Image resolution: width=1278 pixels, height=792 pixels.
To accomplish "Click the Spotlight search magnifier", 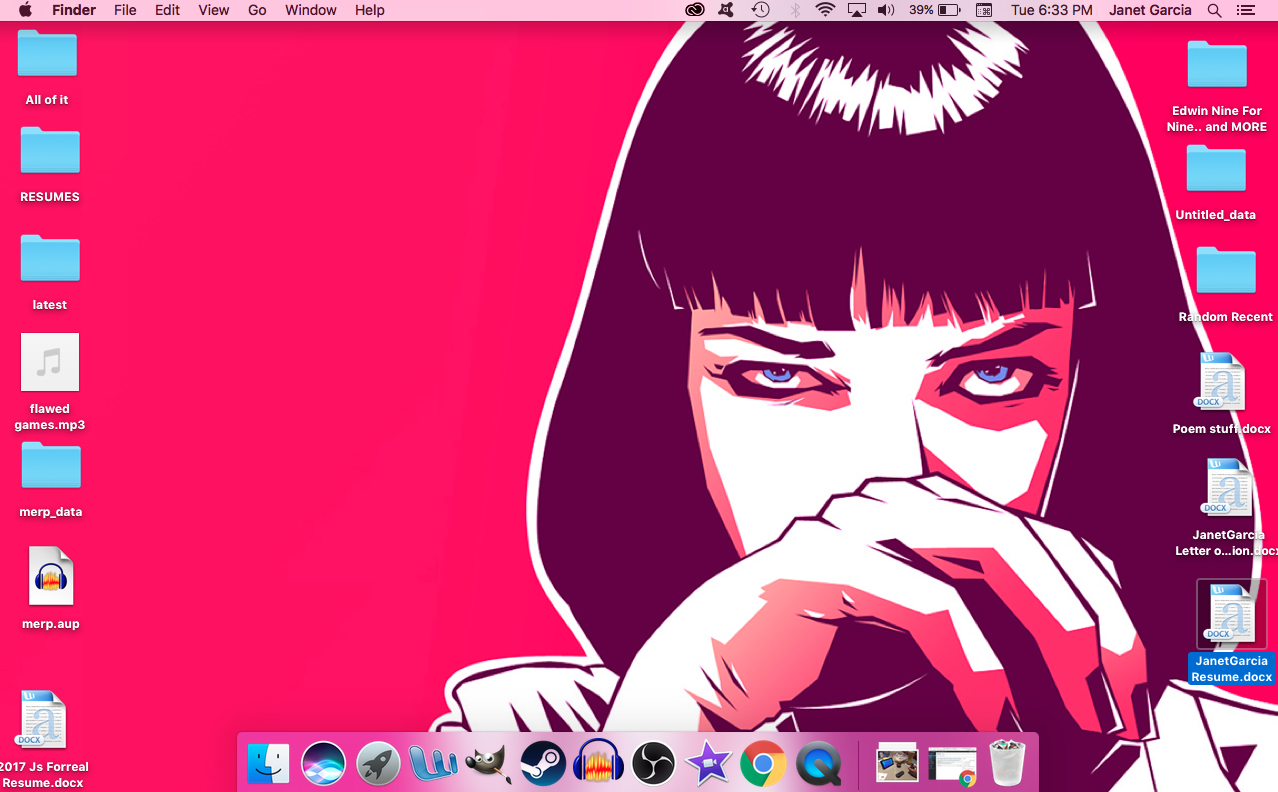I will pyautogui.click(x=1214, y=10).
